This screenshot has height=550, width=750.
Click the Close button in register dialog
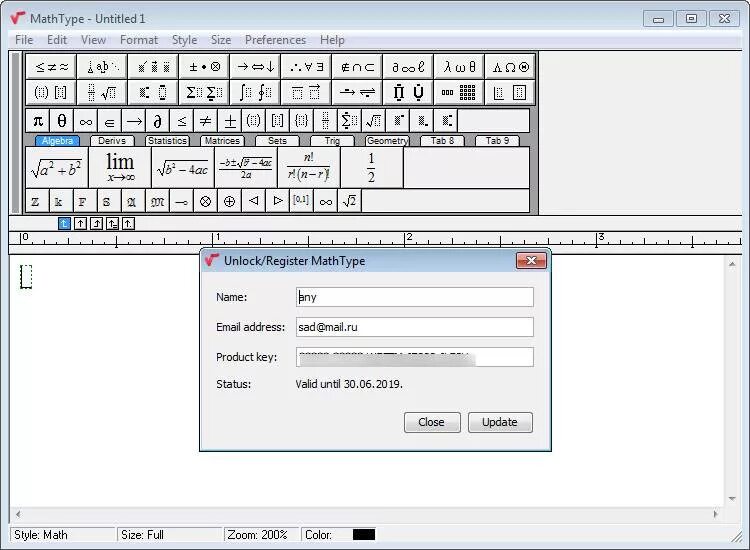click(432, 422)
